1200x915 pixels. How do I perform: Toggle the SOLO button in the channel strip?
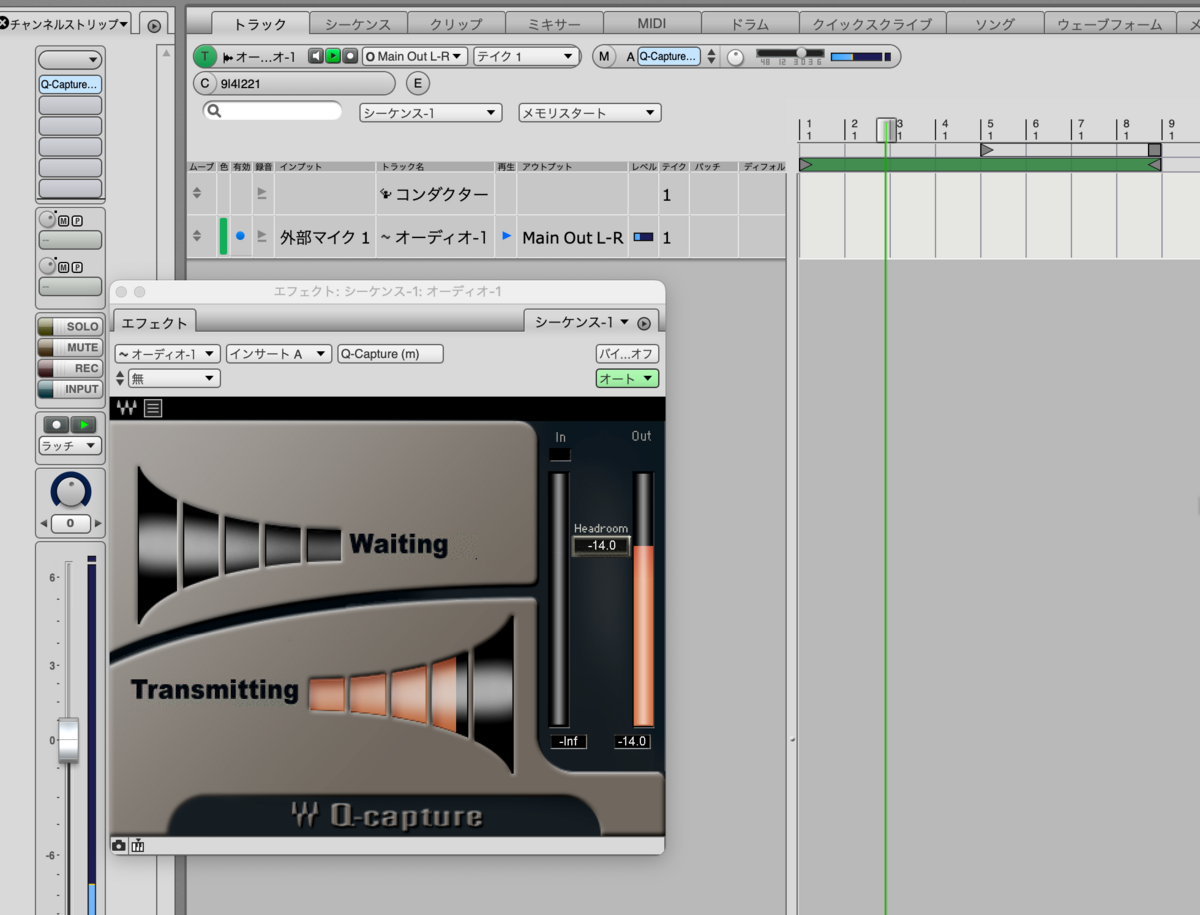[x=70, y=327]
